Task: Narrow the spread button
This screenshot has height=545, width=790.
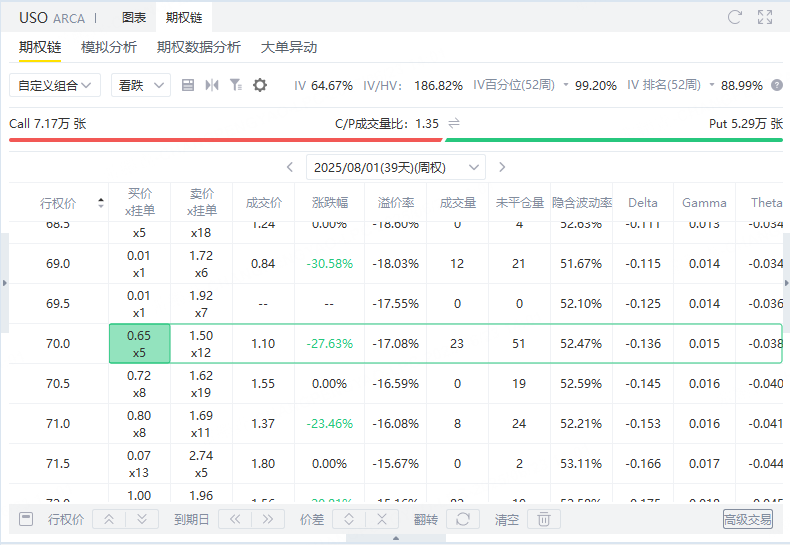Action: click(382, 519)
